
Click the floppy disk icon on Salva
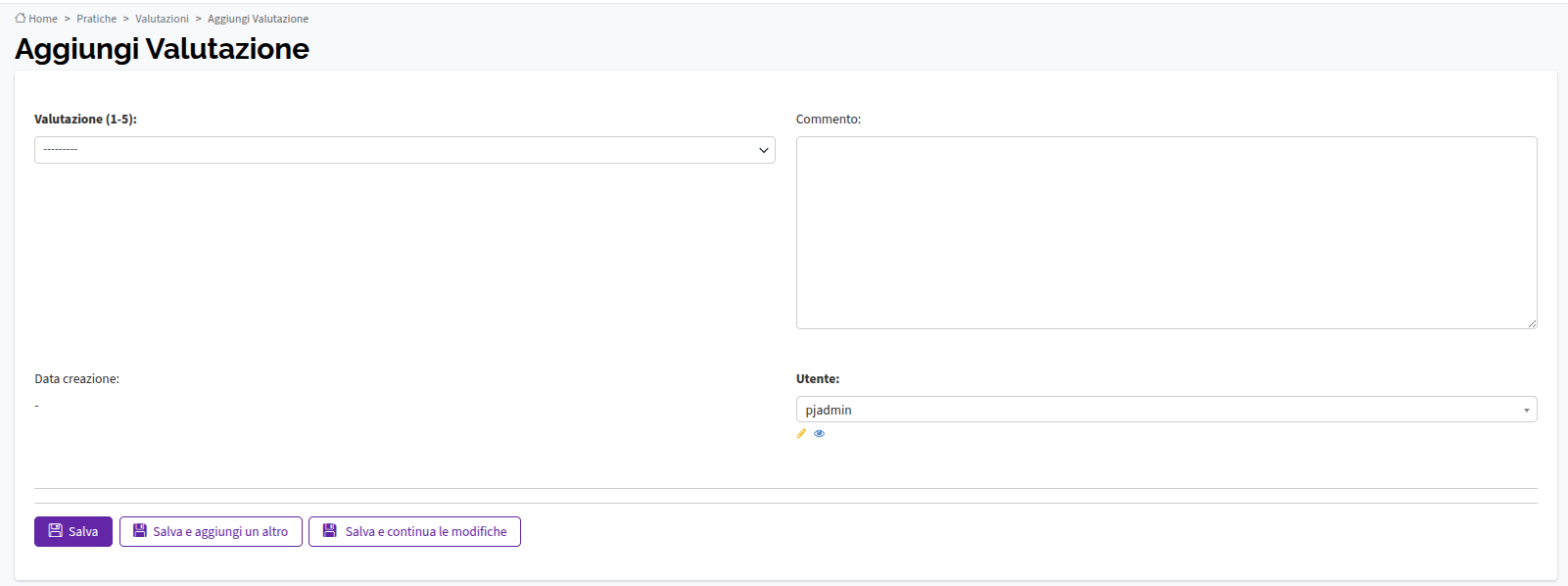[x=56, y=531]
